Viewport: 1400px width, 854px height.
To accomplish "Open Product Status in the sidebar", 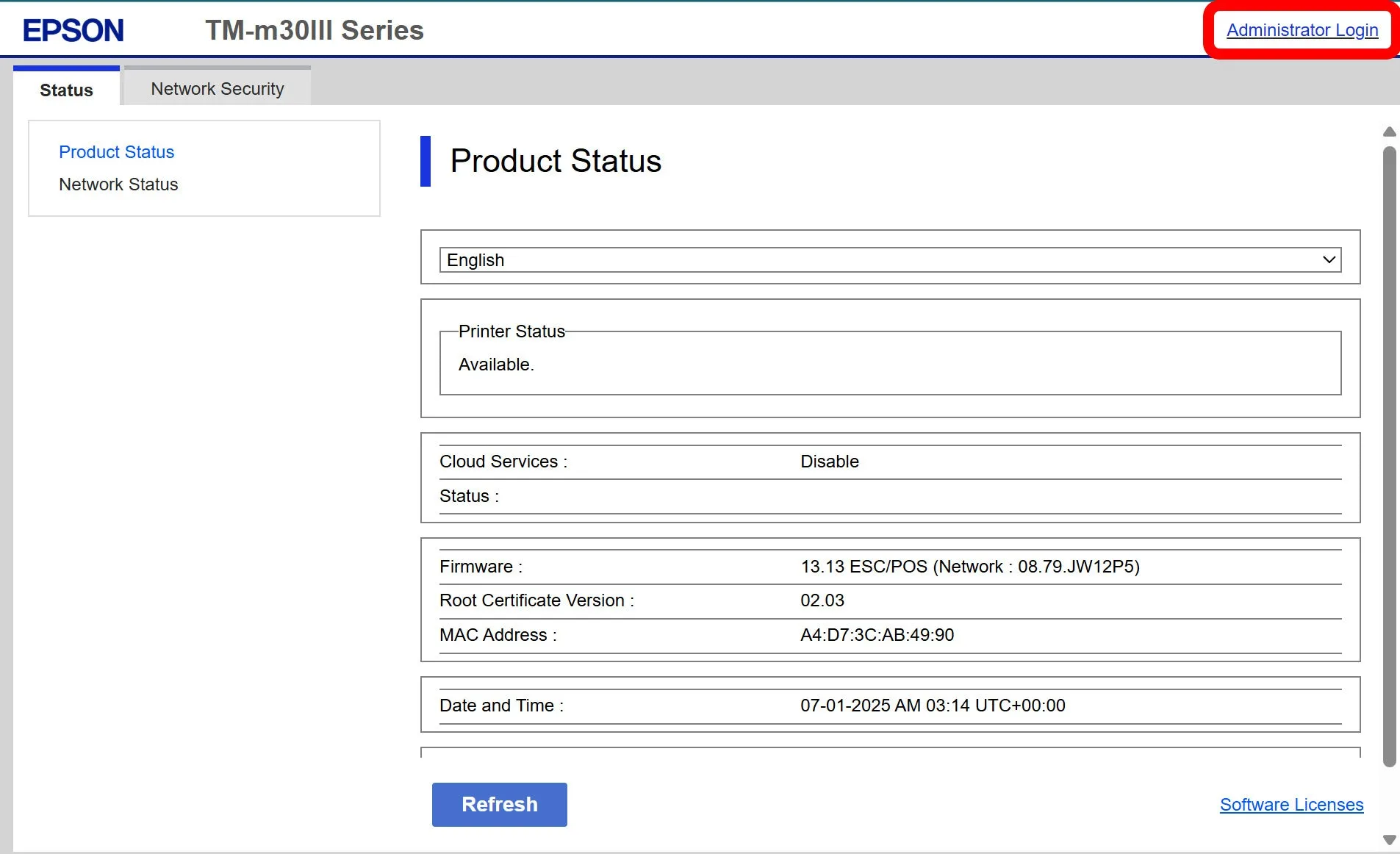I will point(116,151).
